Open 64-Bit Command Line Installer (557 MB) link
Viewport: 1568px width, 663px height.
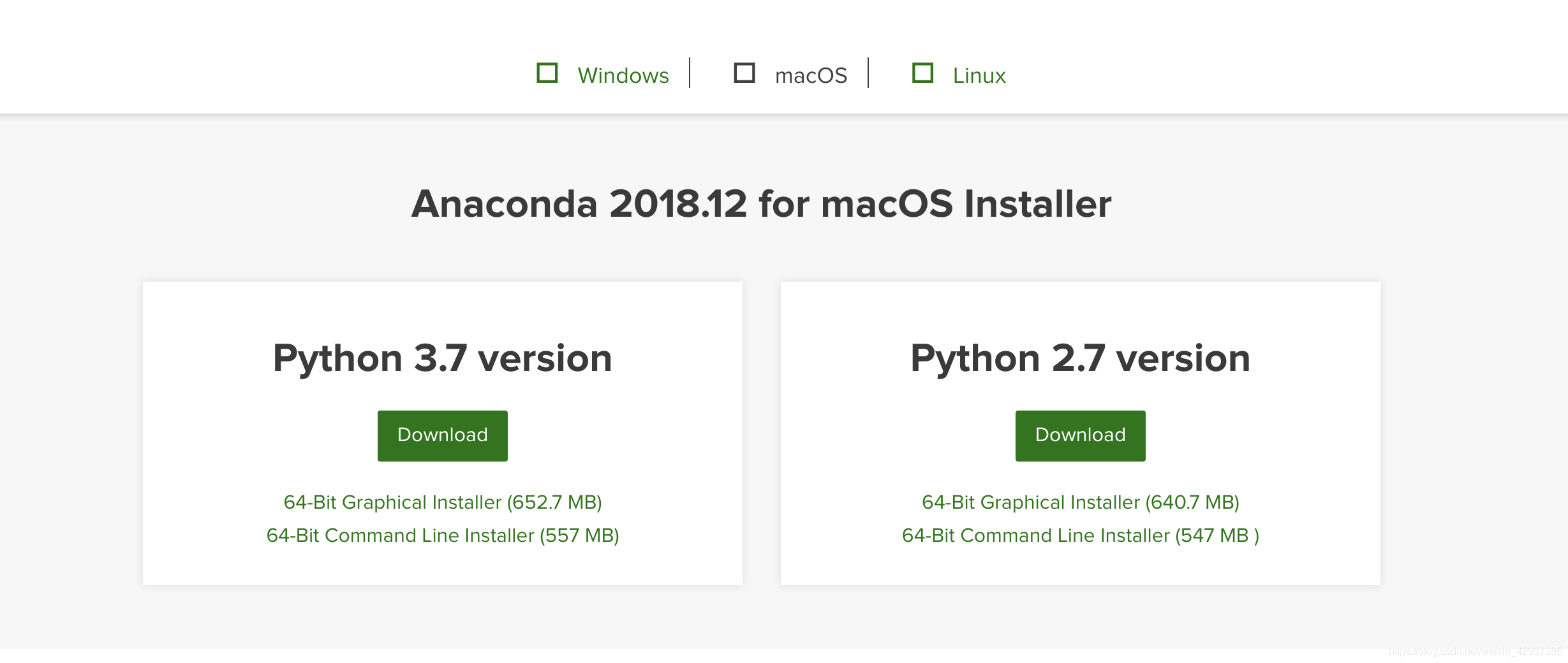443,535
